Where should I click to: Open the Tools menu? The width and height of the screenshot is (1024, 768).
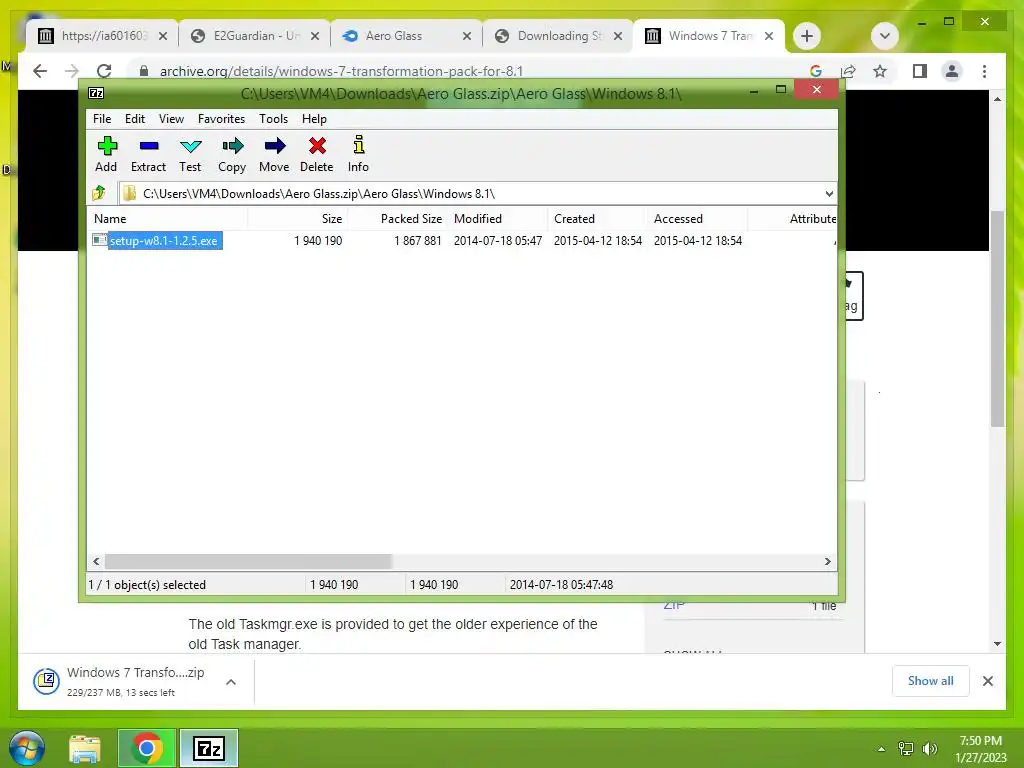273,119
